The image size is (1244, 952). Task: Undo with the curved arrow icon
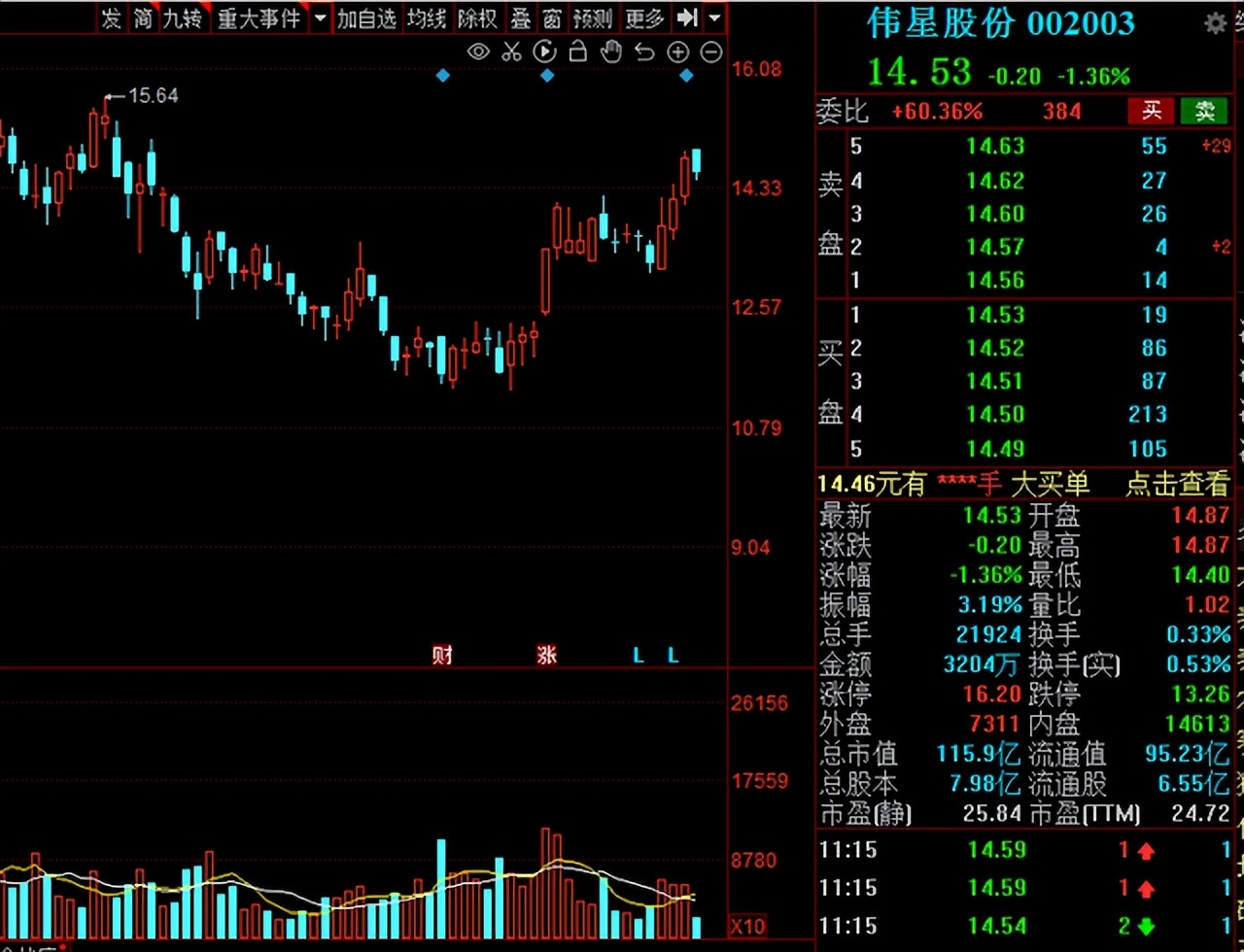coord(644,52)
